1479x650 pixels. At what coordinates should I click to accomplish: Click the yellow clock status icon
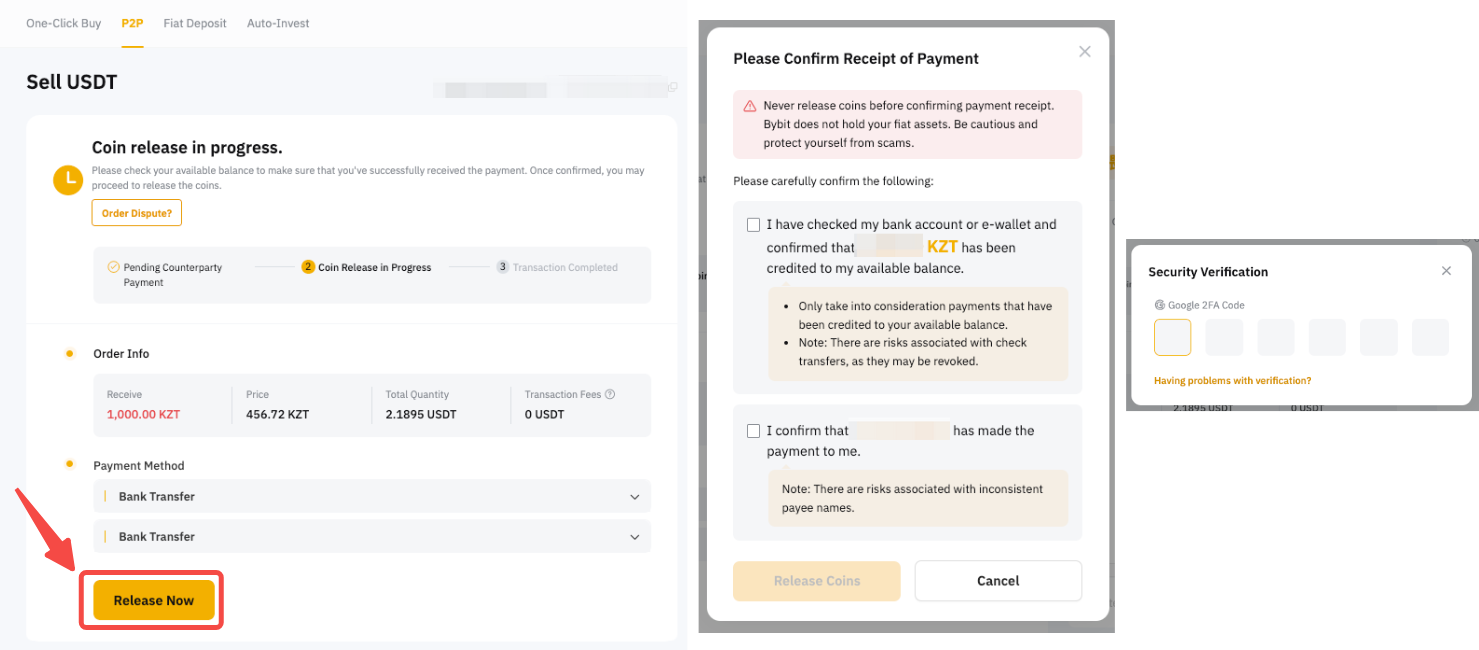68,180
